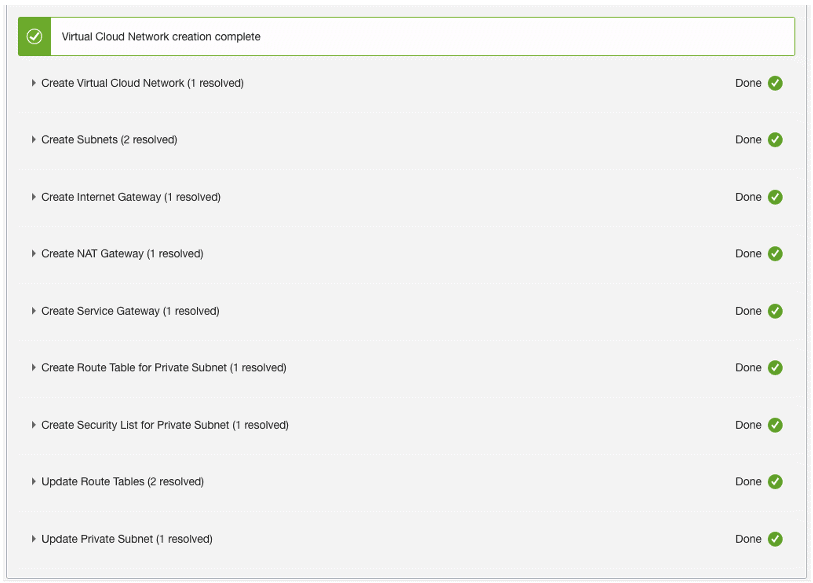This screenshot has height=583, width=813.
Task: Click the Update Private Subnet label
Action: 126,539
